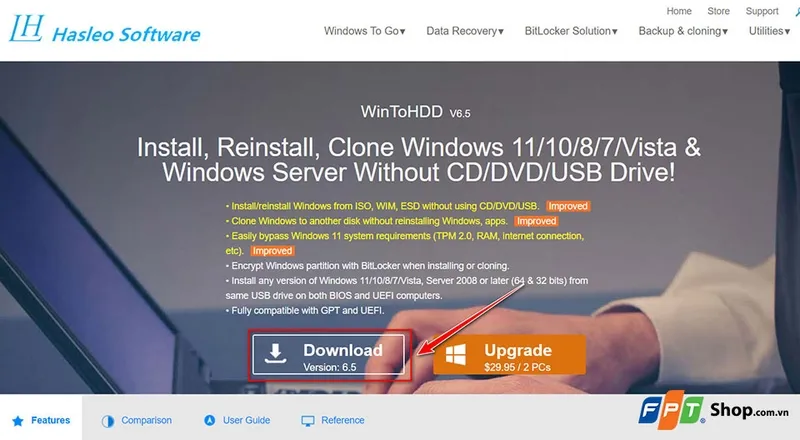Screen dimensions: 800x440
Task: Go to the Store link
Action: point(718,11)
